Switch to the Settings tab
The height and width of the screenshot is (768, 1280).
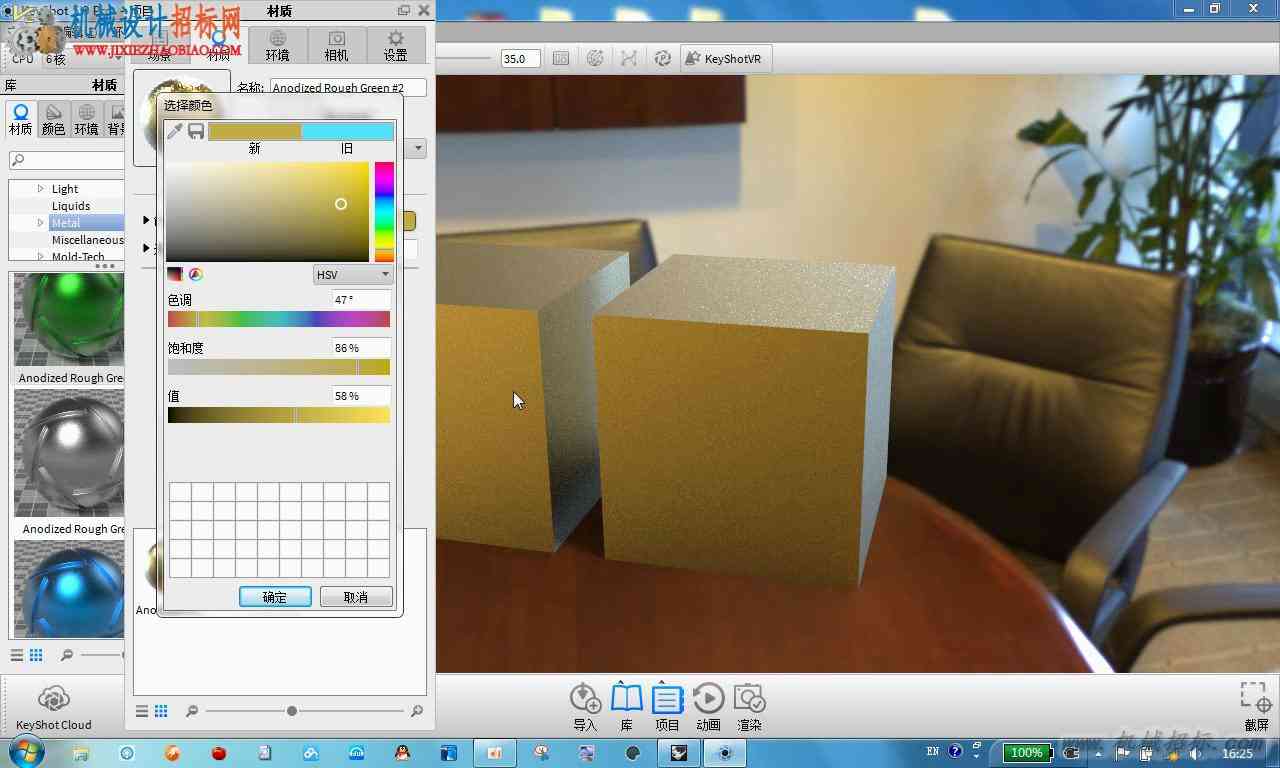pos(396,46)
